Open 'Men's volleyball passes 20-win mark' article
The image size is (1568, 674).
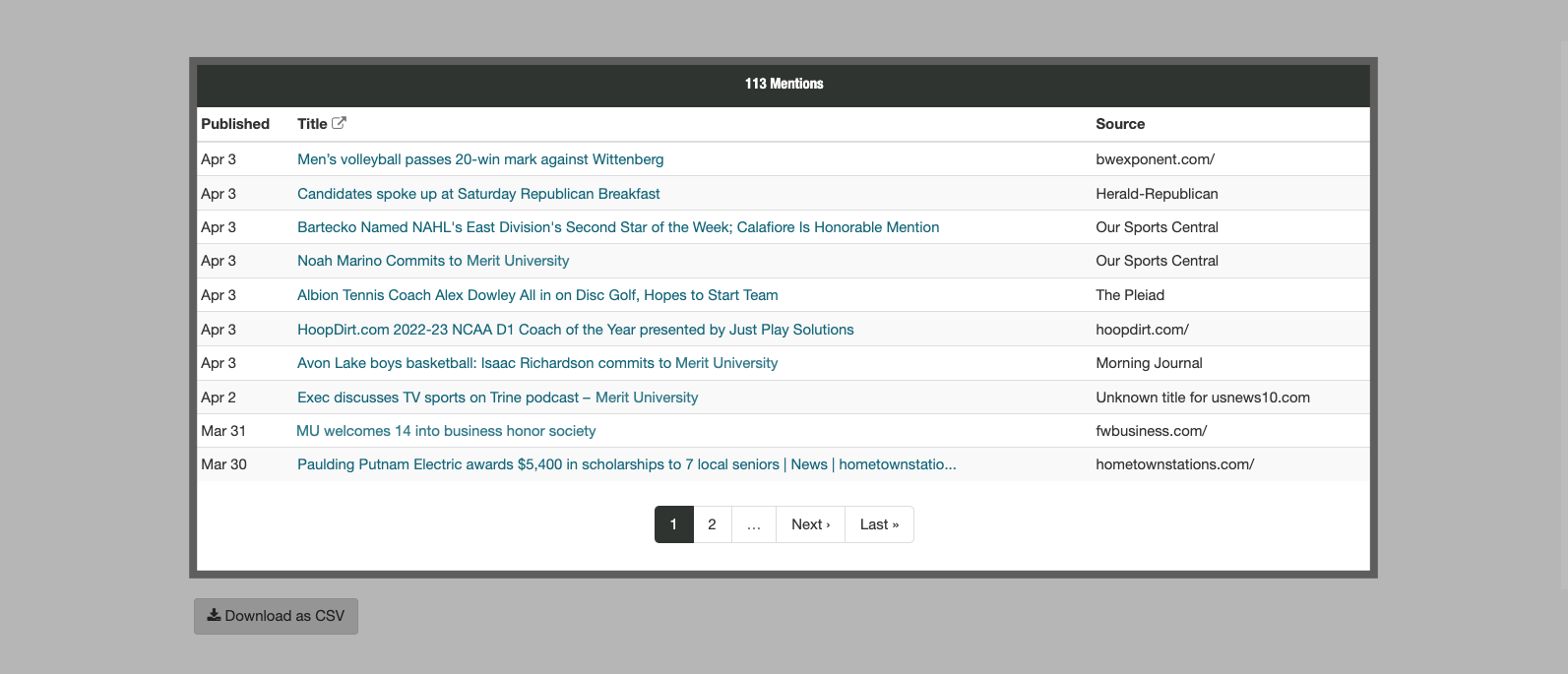pos(480,159)
